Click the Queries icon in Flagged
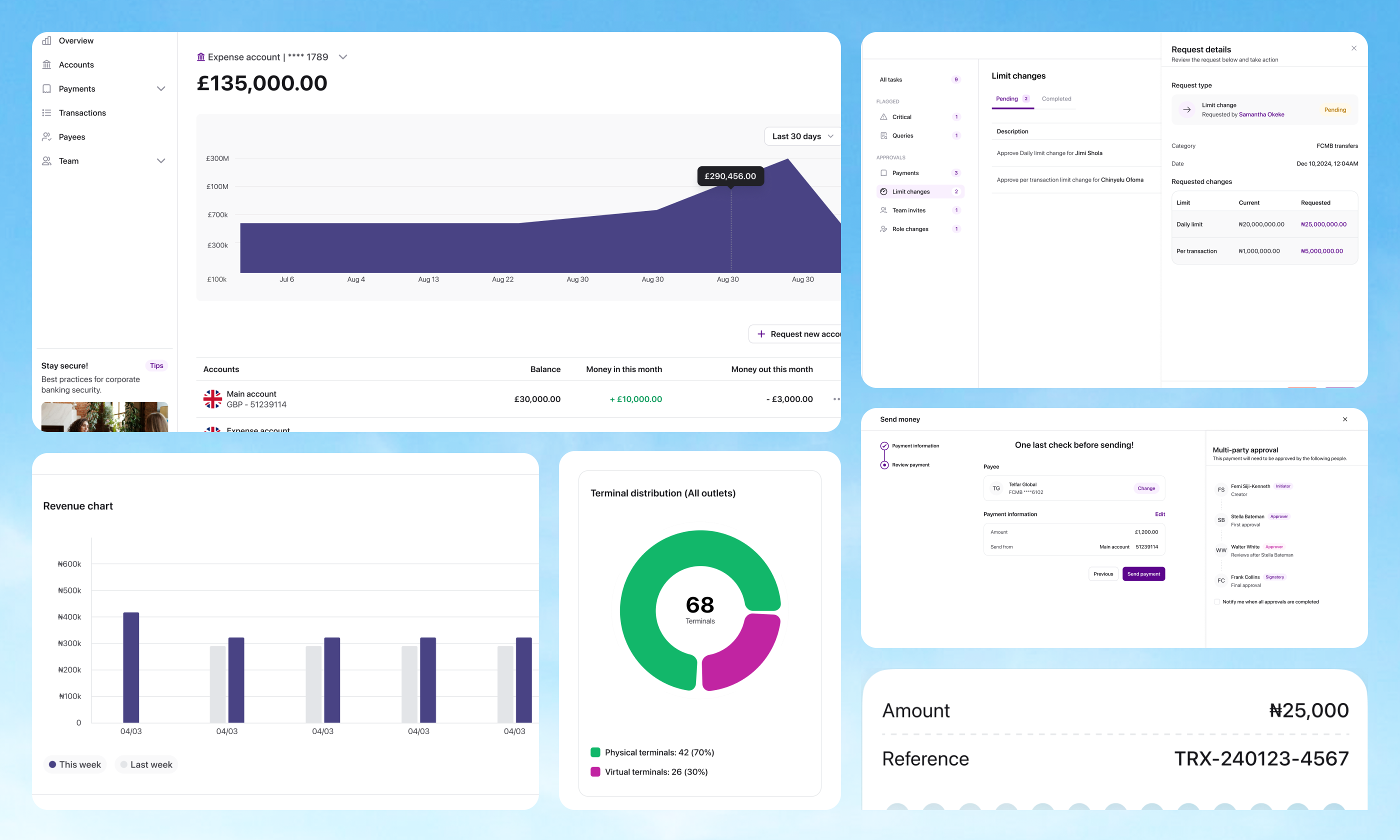 [x=883, y=135]
